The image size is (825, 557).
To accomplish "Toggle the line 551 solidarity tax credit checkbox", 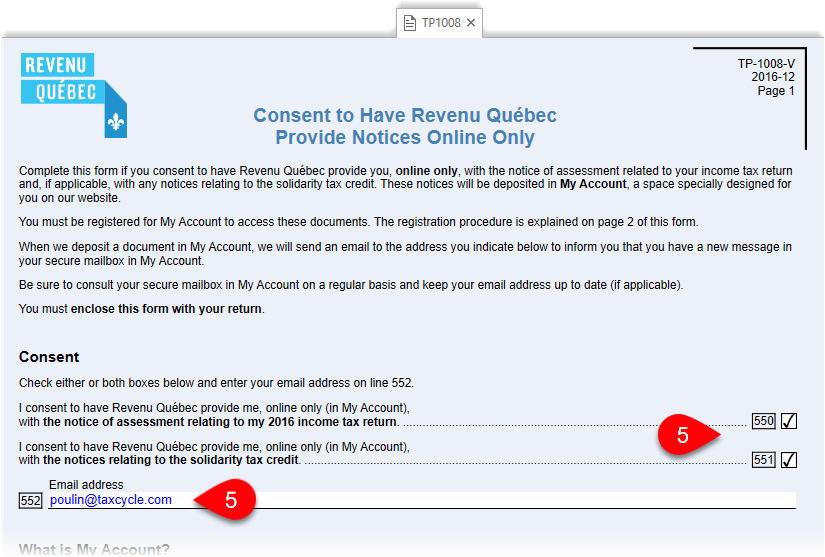I will [x=789, y=460].
